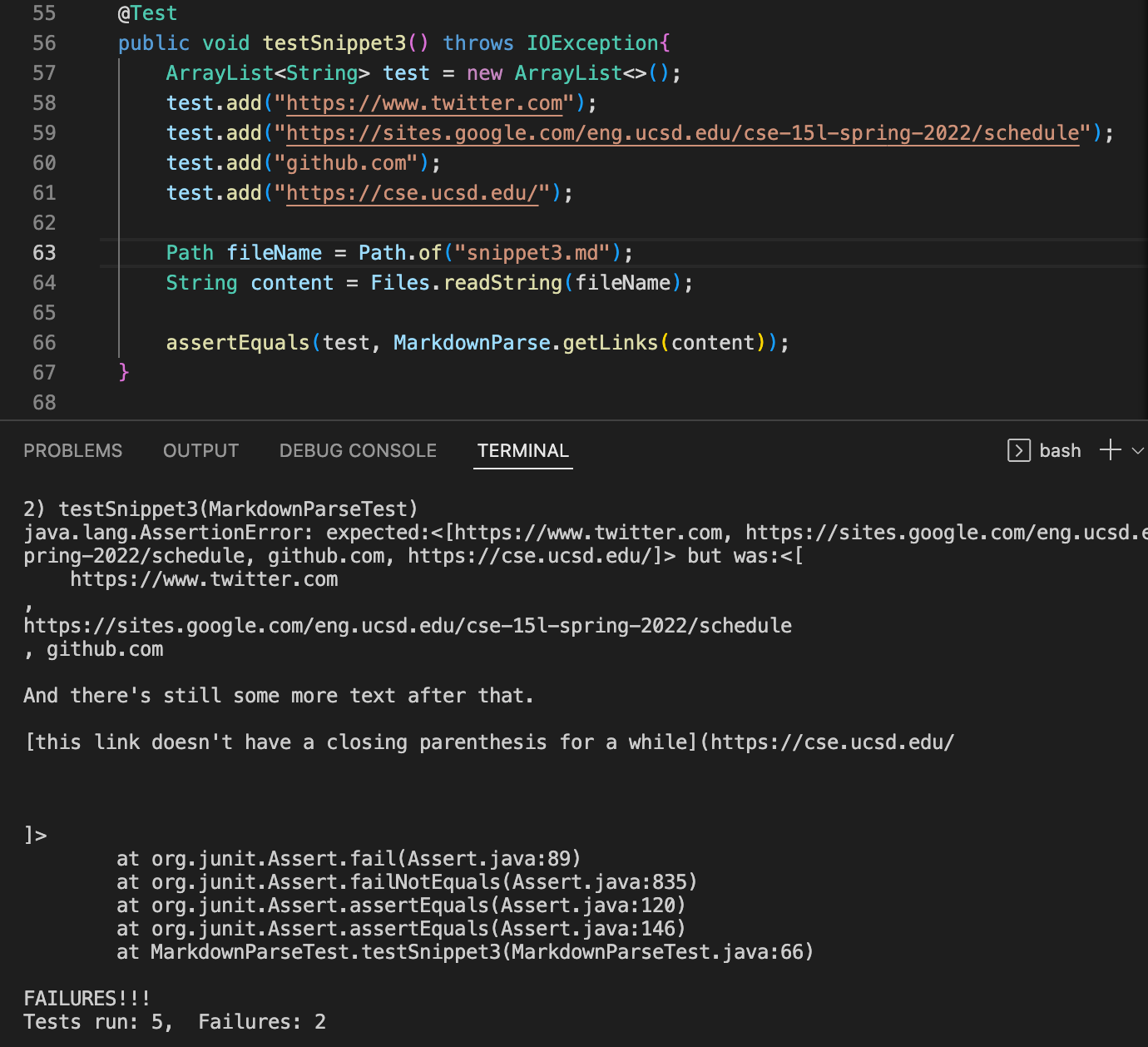The image size is (1148, 1047).
Task: Open the https://cse.ucsd.edu/ link on line 61
Action: [412, 193]
